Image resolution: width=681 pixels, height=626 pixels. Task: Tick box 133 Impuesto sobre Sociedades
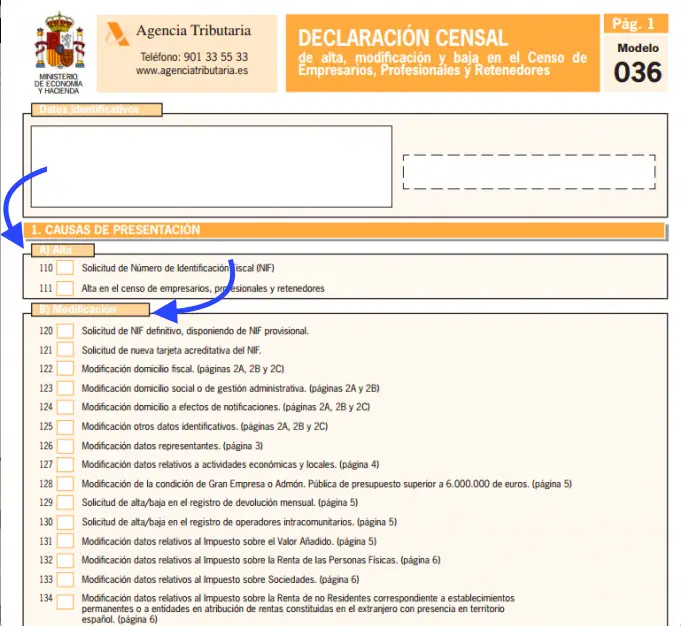tap(65, 579)
